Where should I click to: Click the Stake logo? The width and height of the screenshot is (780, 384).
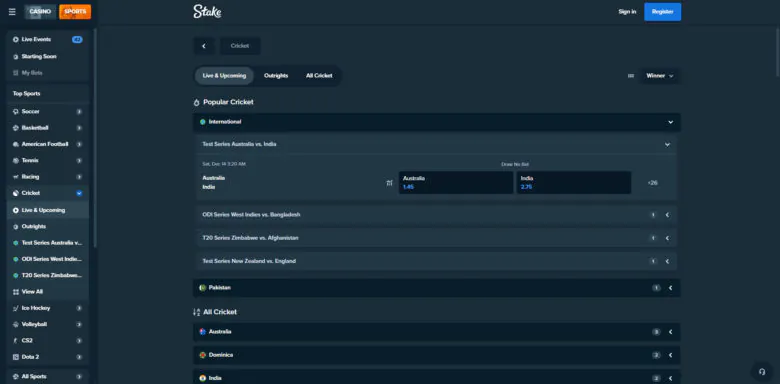[x=207, y=11]
